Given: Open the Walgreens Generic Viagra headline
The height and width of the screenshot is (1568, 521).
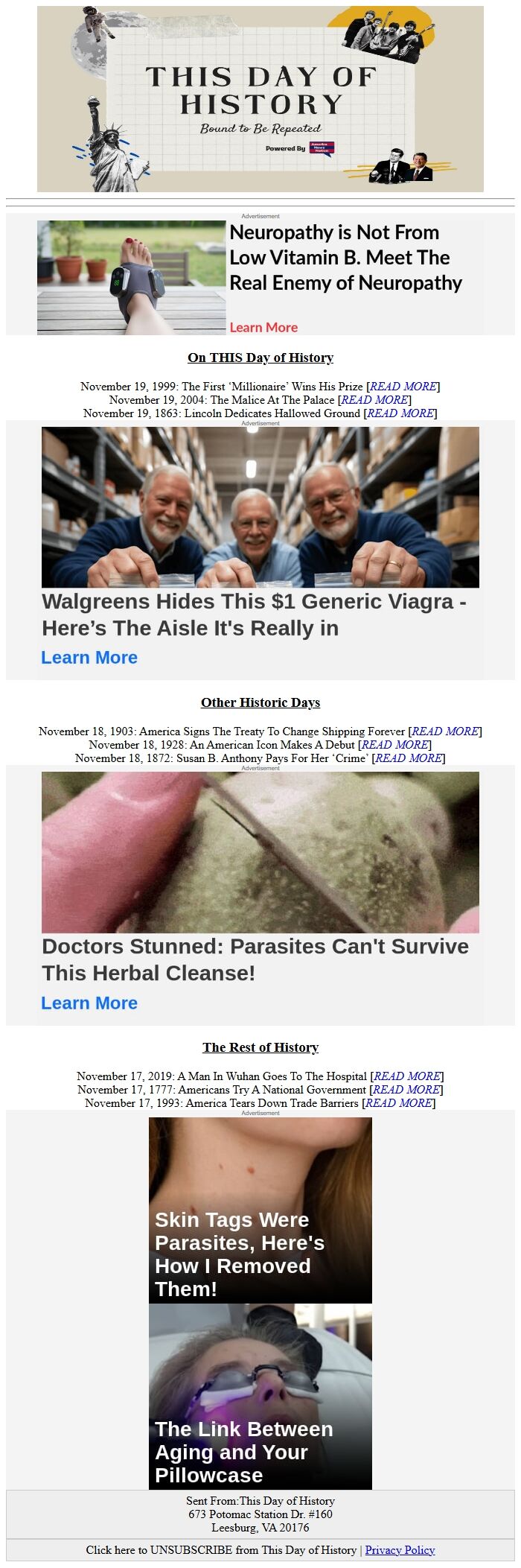Looking at the screenshot, I should click(255, 615).
